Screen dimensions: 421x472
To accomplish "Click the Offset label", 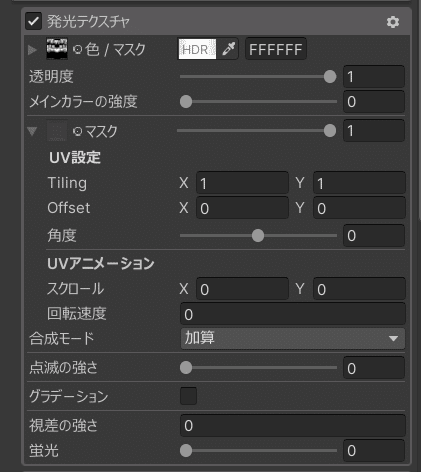I will coord(69,208).
